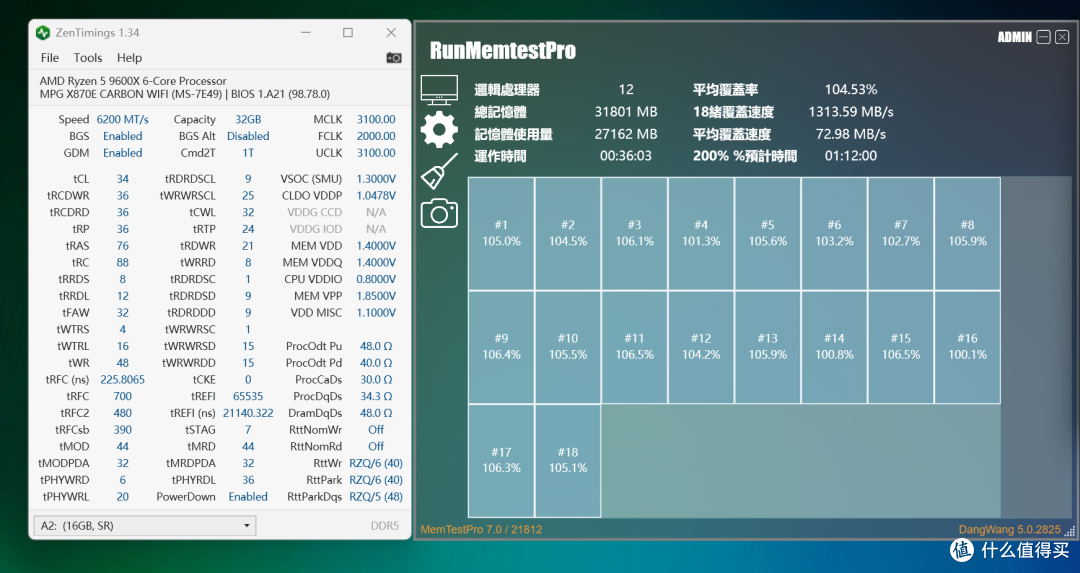Take a screenshot with RunMemtestPro camera icon
The image size is (1080, 573).
coord(439,213)
